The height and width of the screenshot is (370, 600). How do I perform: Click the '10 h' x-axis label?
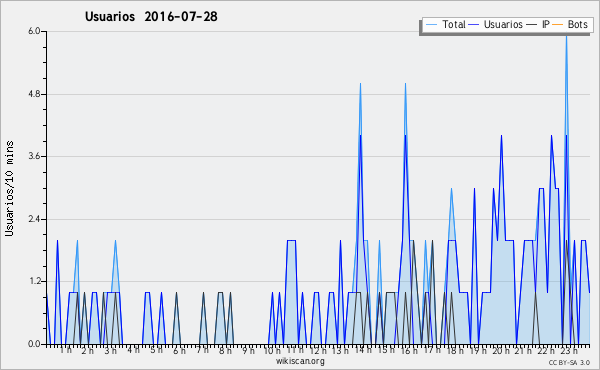point(272,350)
